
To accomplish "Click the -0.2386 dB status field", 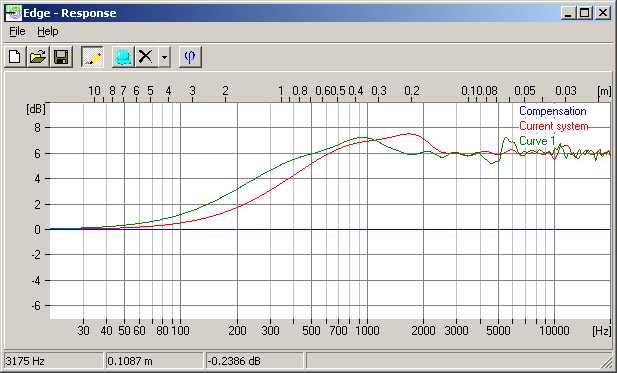I will click(x=255, y=360).
